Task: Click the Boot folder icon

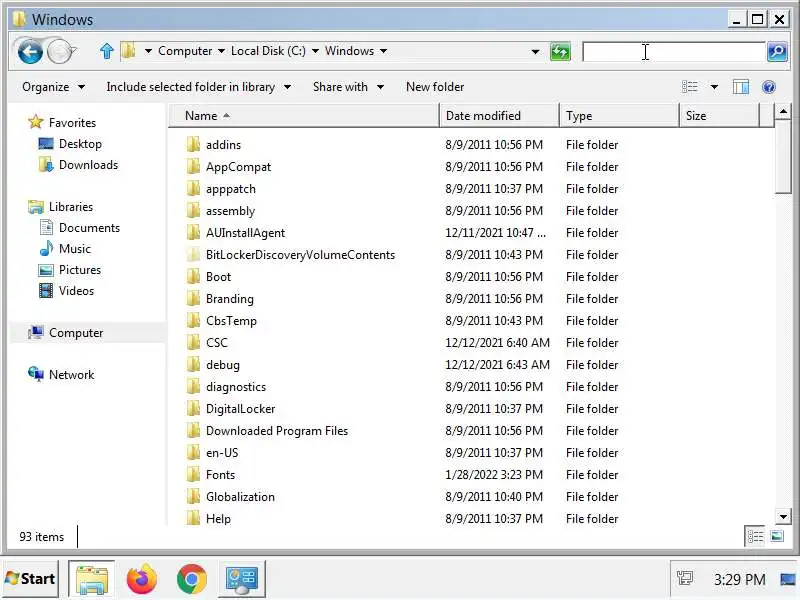Action: coord(193,277)
